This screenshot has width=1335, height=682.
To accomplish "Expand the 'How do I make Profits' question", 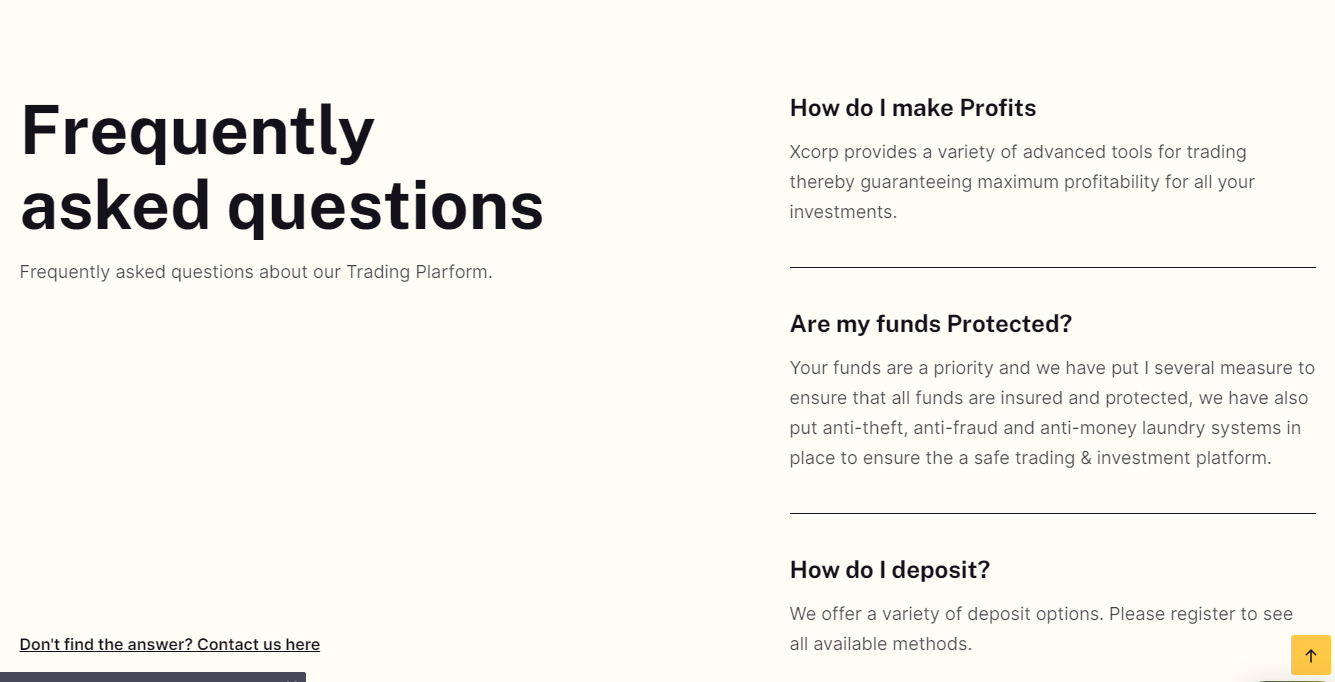I will click(x=913, y=108).
